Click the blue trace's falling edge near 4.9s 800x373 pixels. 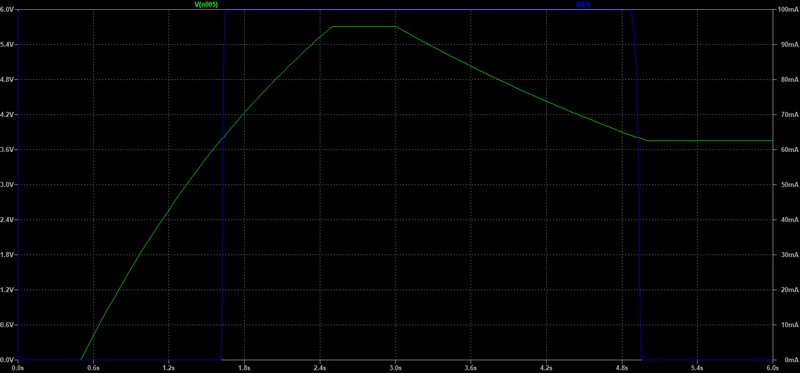637,185
